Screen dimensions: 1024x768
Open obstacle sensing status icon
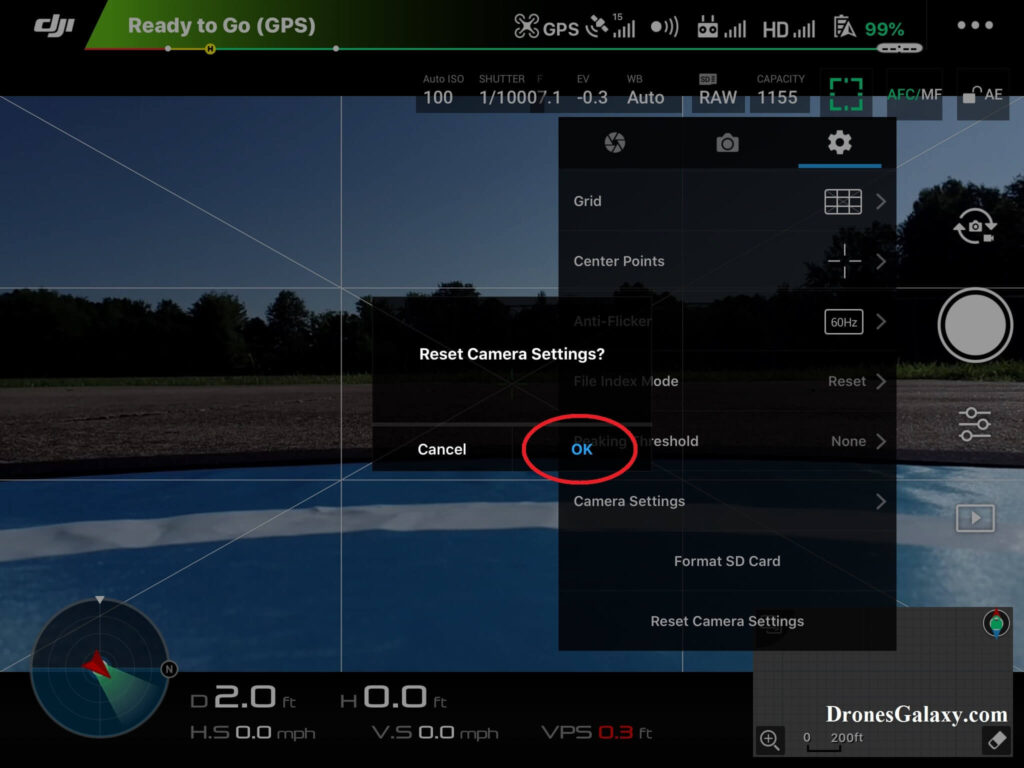click(x=665, y=27)
